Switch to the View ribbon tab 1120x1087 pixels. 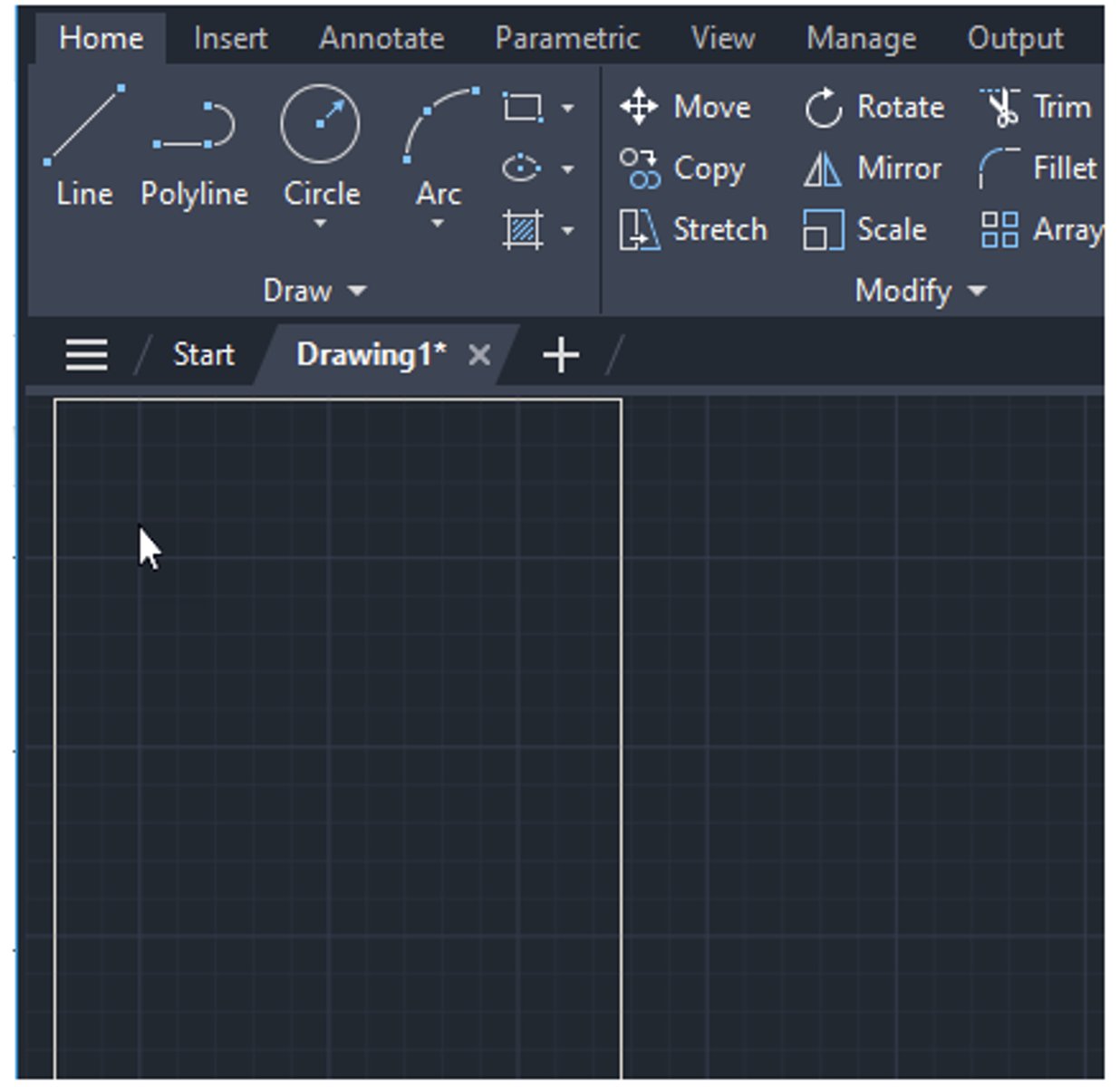point(723,38)
